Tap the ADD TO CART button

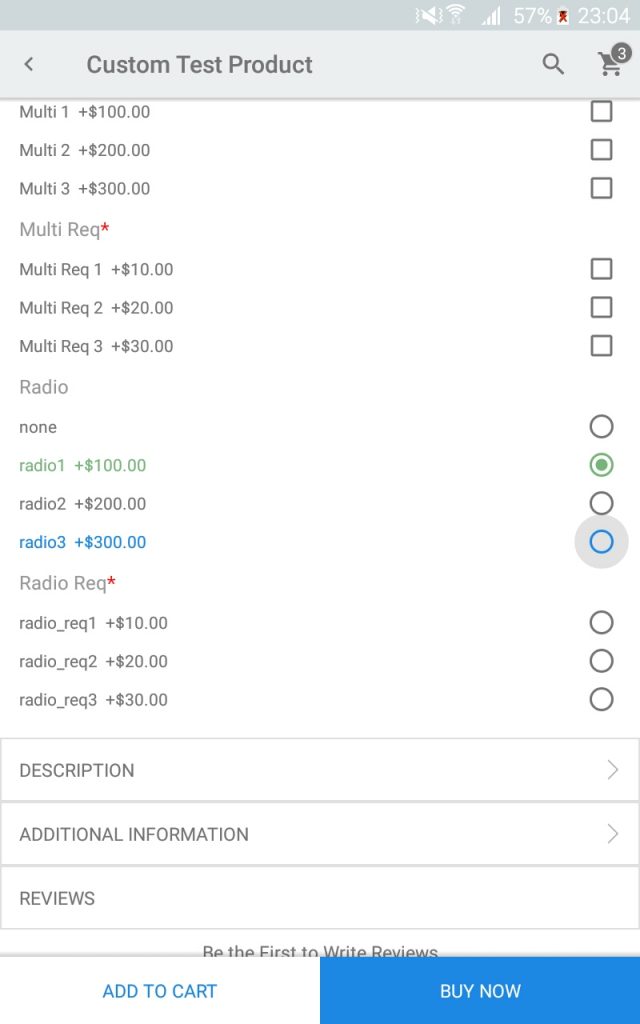click(x=160, y=991)
